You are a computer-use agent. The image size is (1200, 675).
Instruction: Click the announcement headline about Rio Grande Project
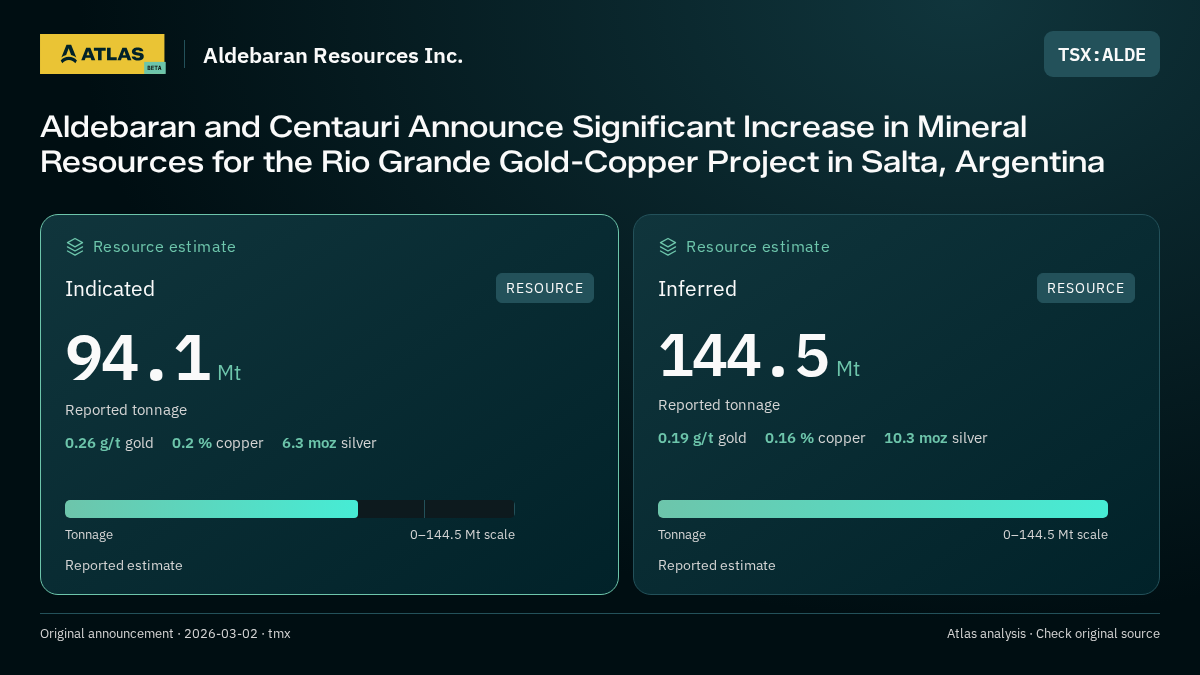(x=572, y=144)
